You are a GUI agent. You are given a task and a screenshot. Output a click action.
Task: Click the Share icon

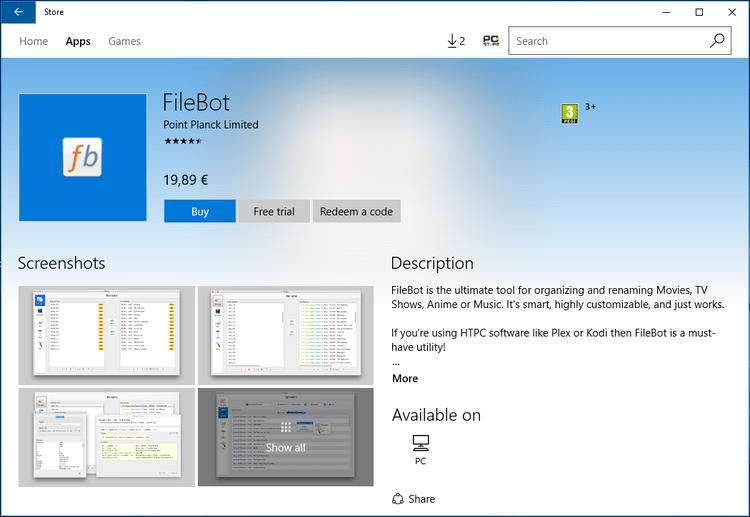pos(398,499)
